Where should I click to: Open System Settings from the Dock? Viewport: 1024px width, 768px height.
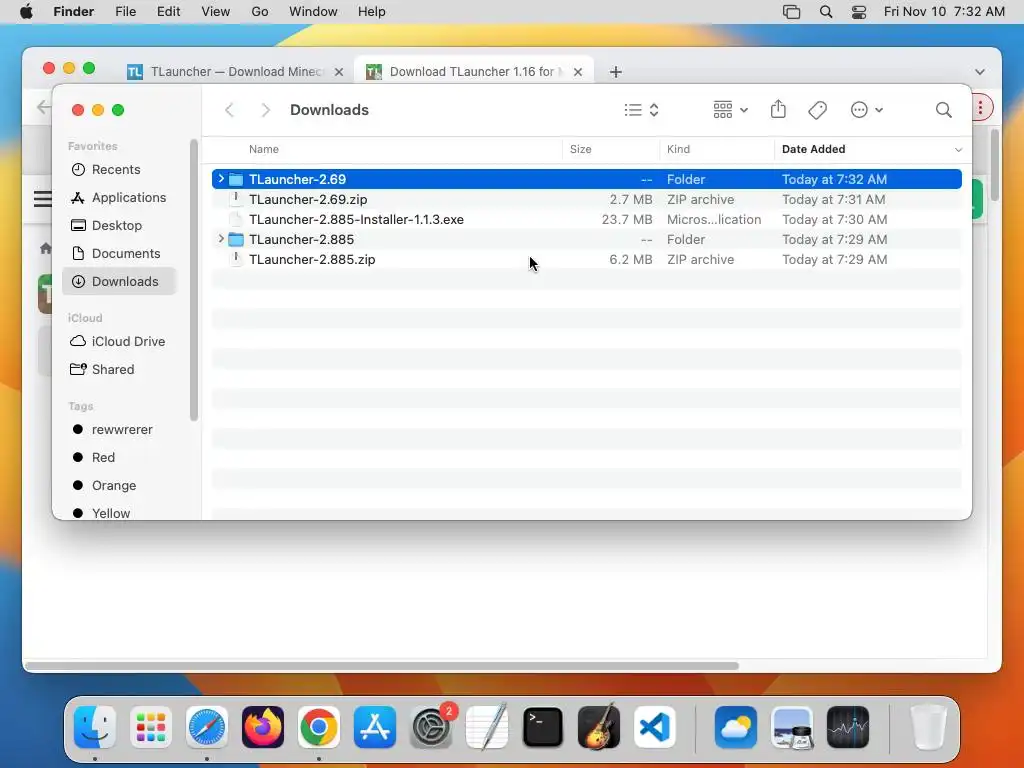point(431,727)
